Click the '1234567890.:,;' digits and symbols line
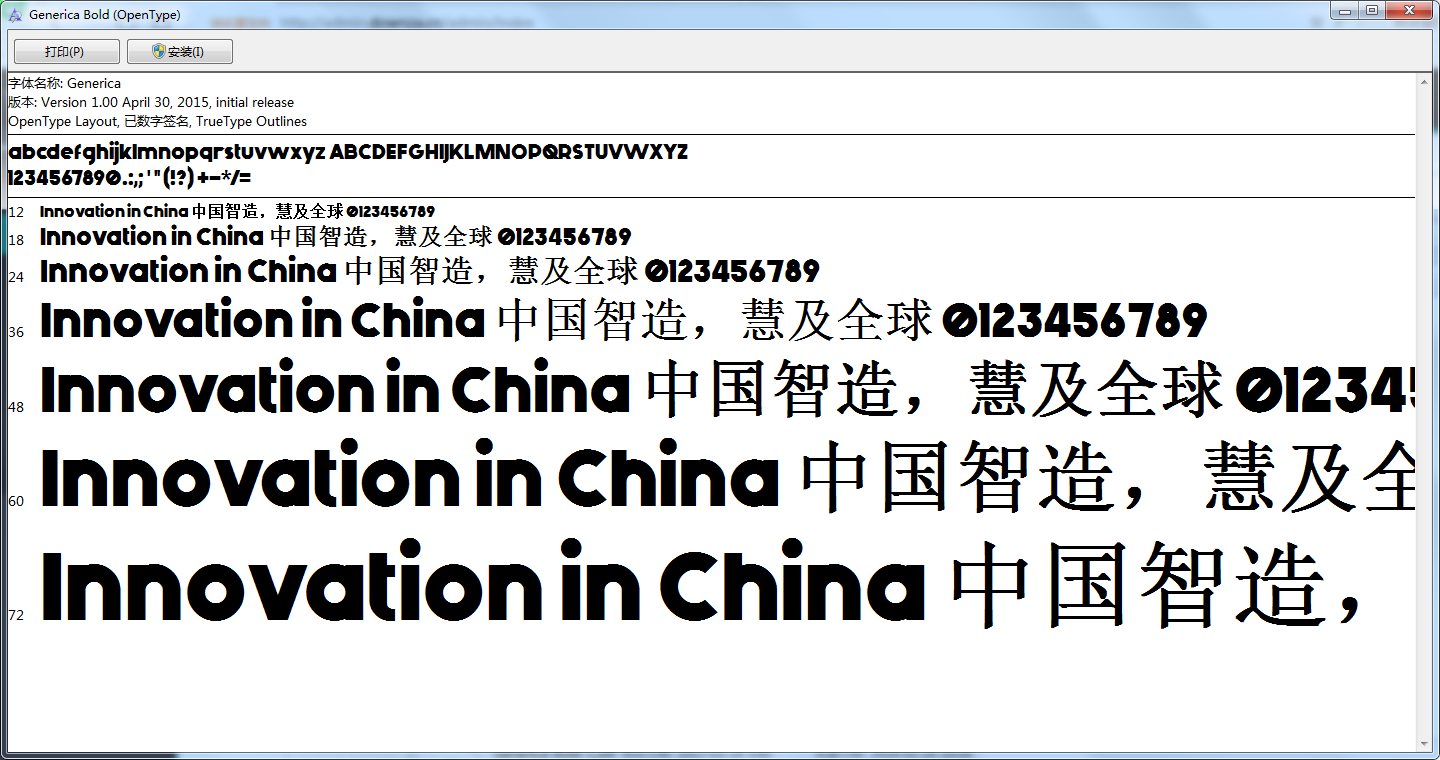Screen dimensions: 1440x760 tap(130, 179)
